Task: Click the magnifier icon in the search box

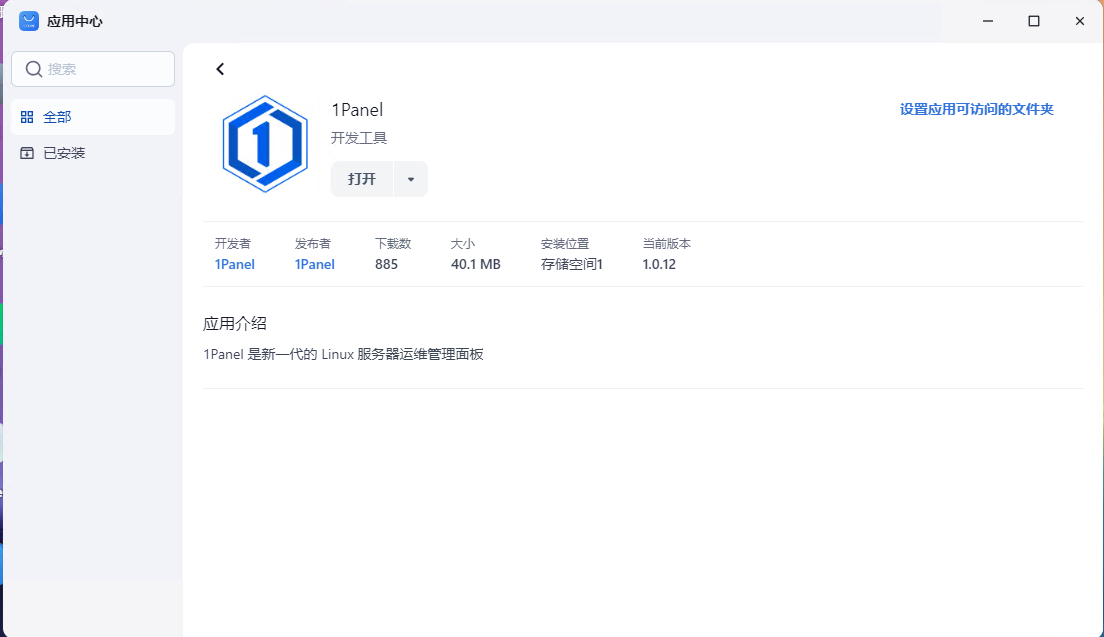Action: click(34, 69)
